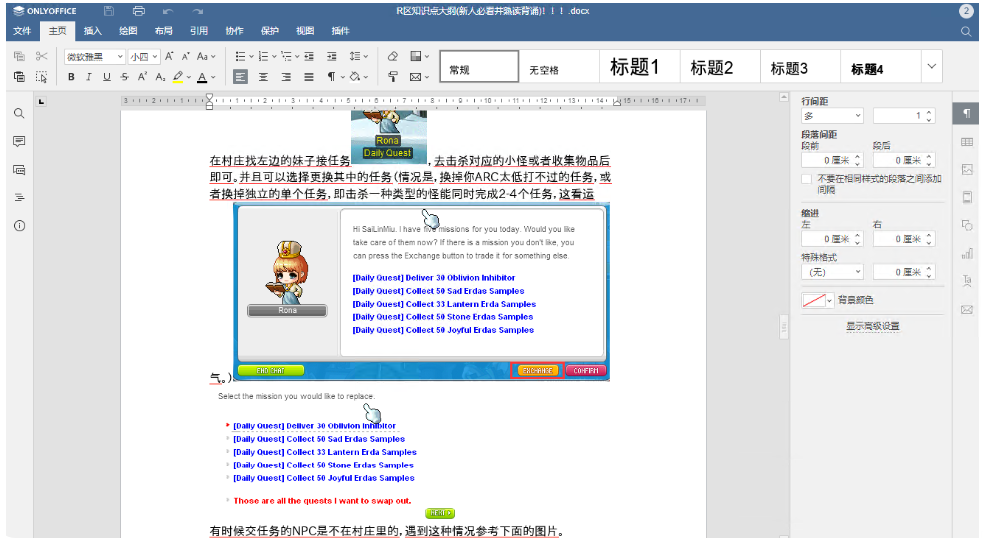Toggle subscript formatting
Viewport: 995px width, 538px height.
click(160, 77)
